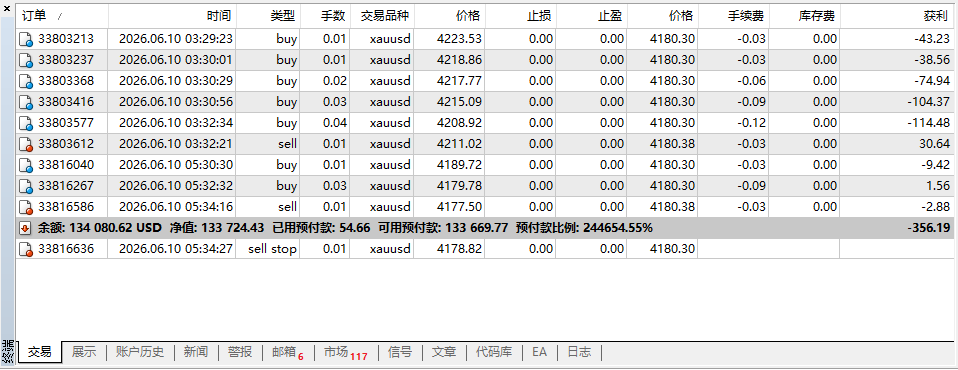Open the 账户历史 tab
The image size is (958, 370).
140,352
